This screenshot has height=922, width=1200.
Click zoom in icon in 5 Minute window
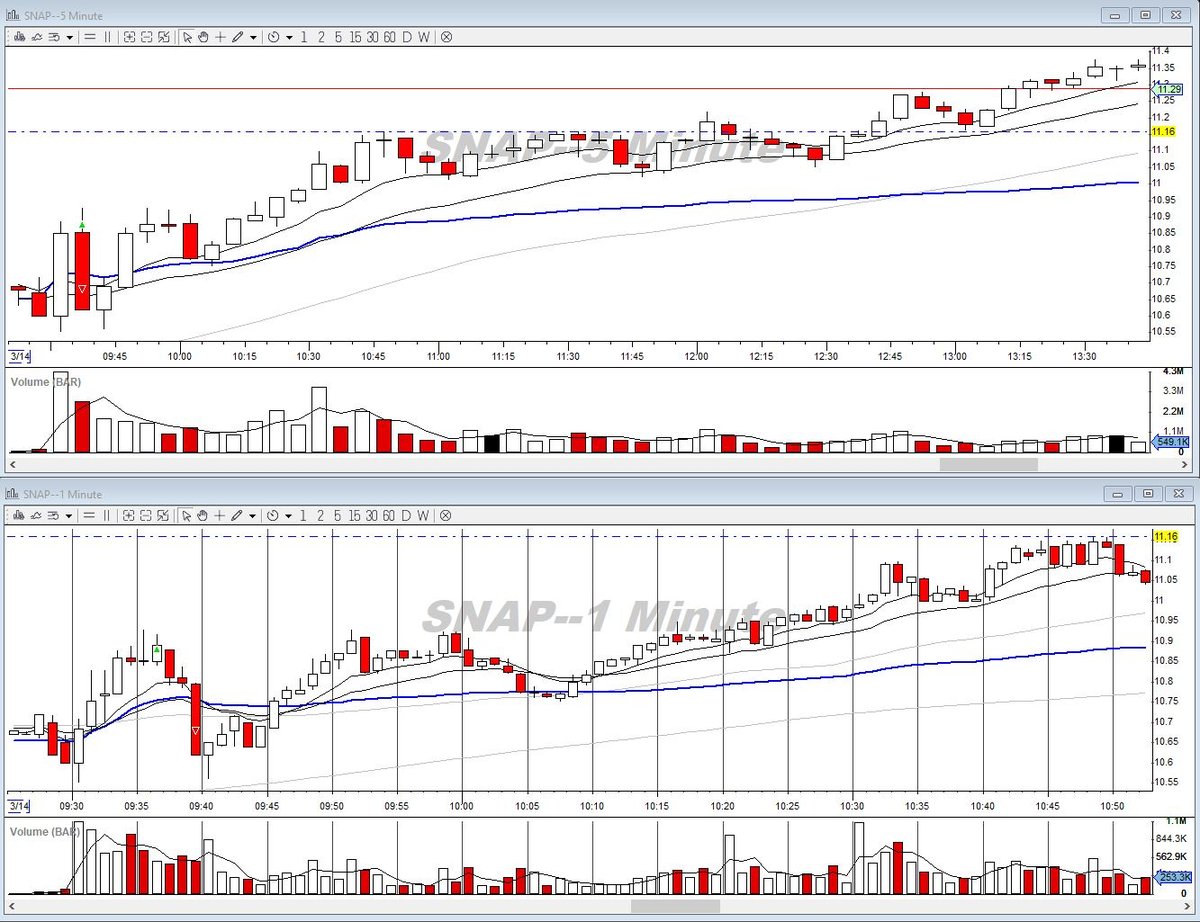[129, 37]
